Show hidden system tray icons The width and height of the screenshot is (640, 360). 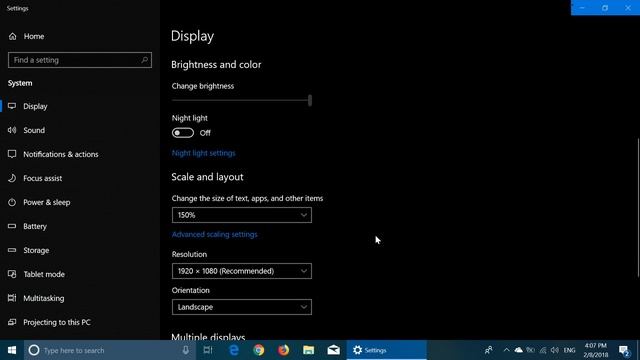[507, 350]
